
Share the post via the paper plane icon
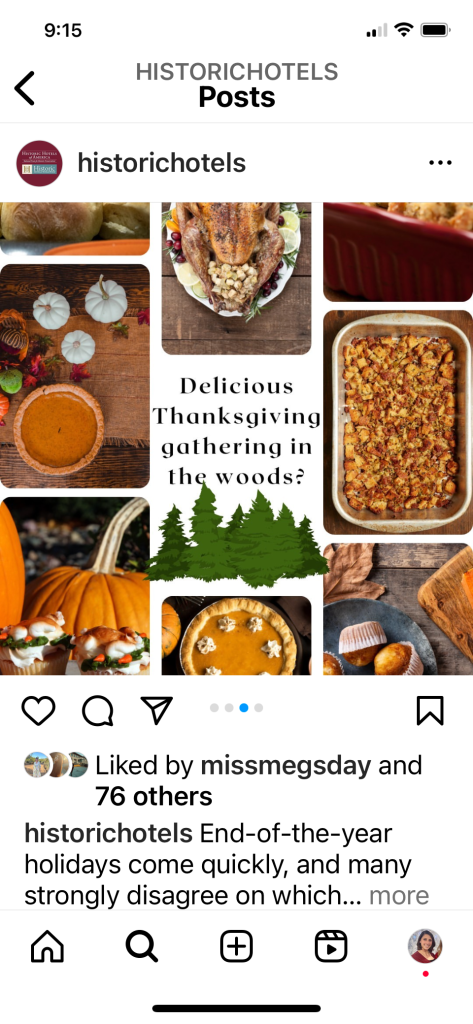point(157,710)
